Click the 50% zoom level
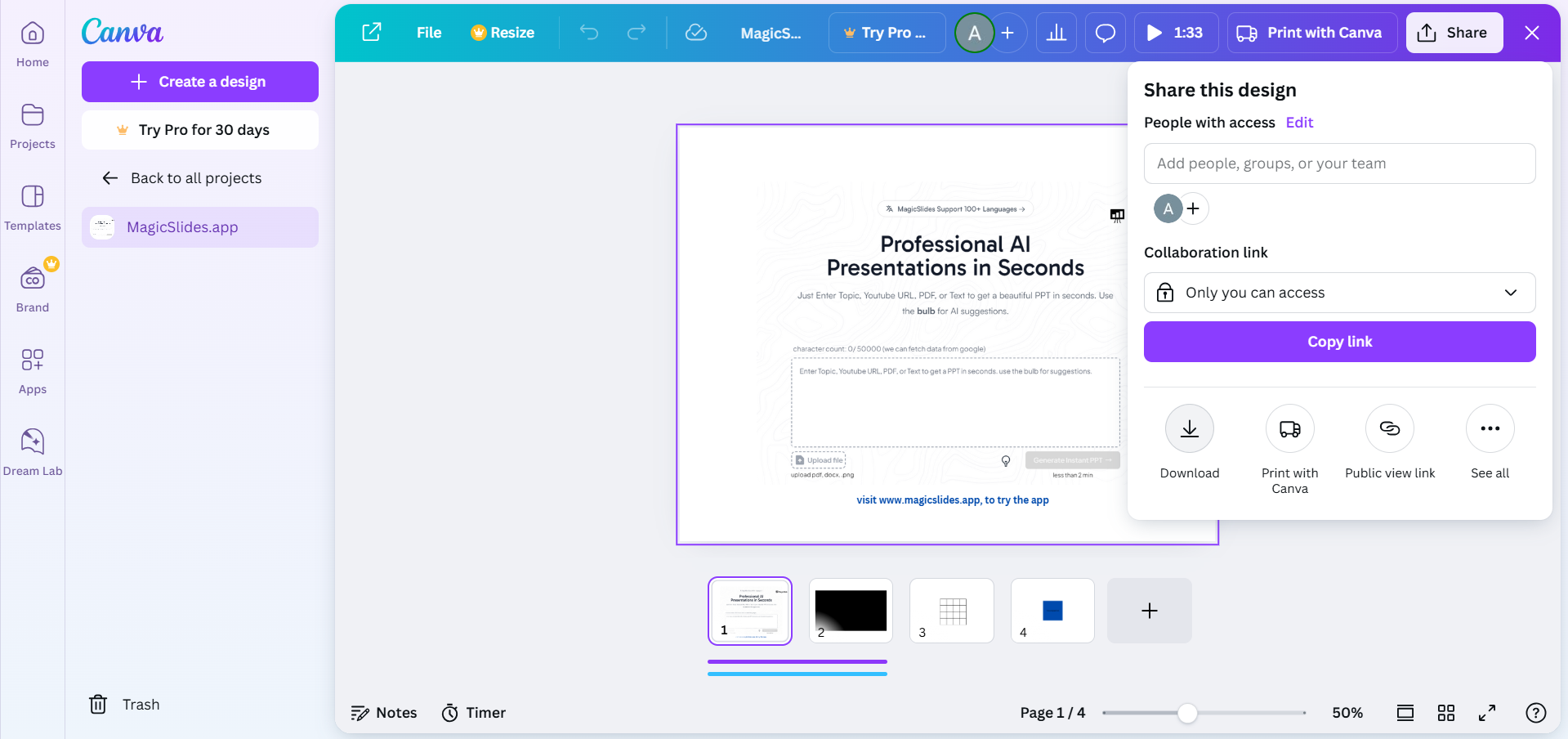Viewport: 1568px width, 739px height. pos(1347,713)
